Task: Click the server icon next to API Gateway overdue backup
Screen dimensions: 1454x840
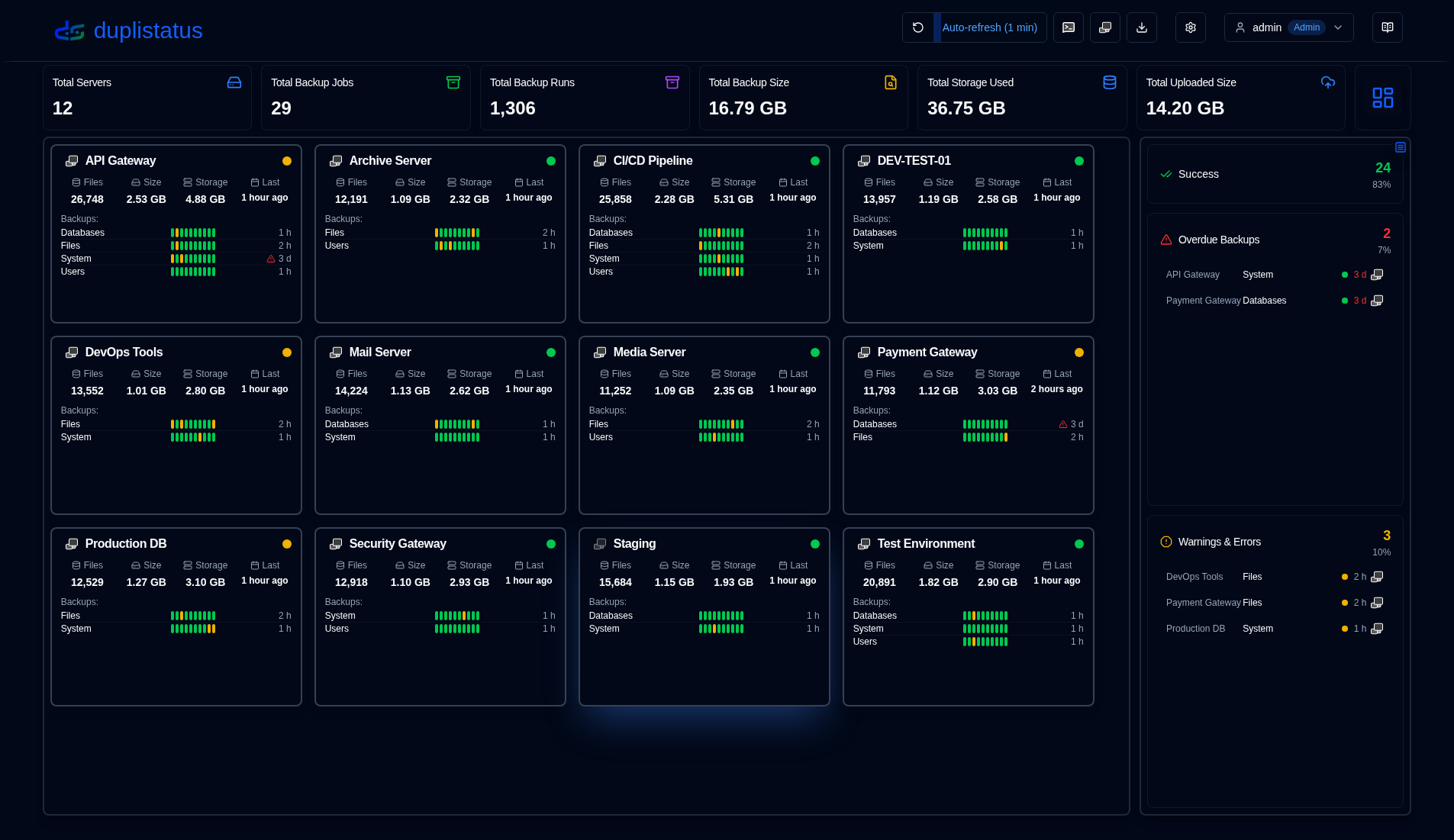Action: coord(1378,274)
